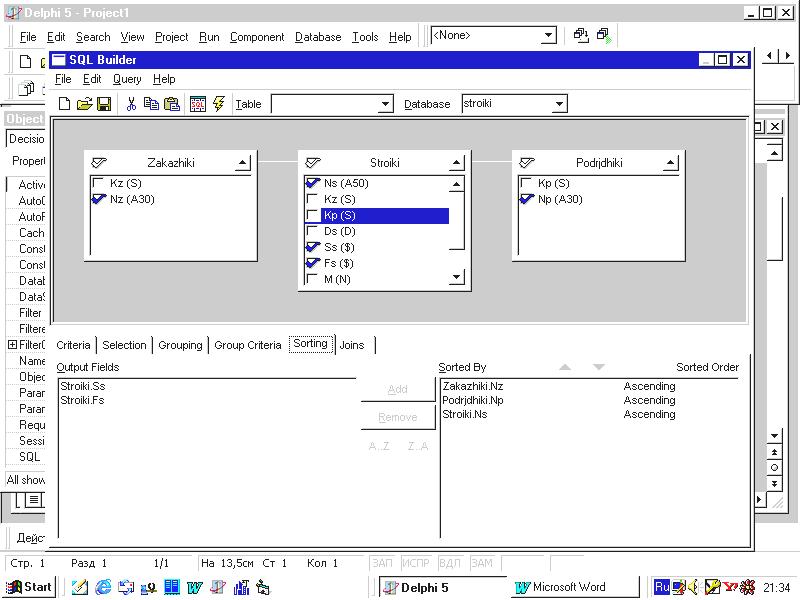Click the Delphi toolbar desktop save icon
The image size is (800, 600).
pyautogui.click(x=581, y=35)
